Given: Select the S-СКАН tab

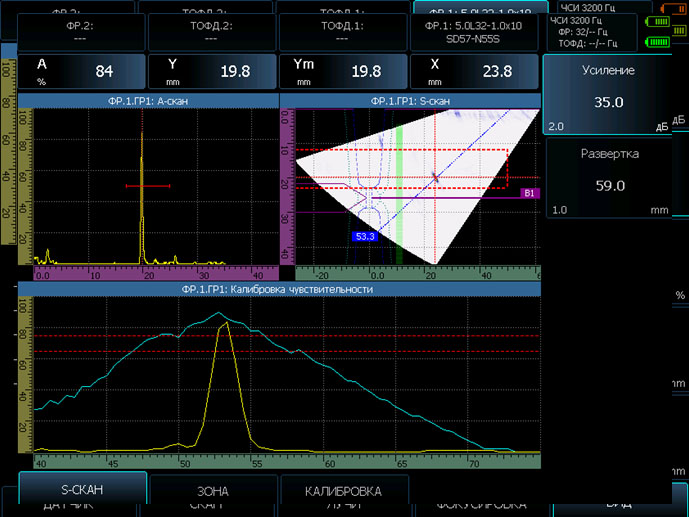Looking at the screenshot, I should 83,490.
